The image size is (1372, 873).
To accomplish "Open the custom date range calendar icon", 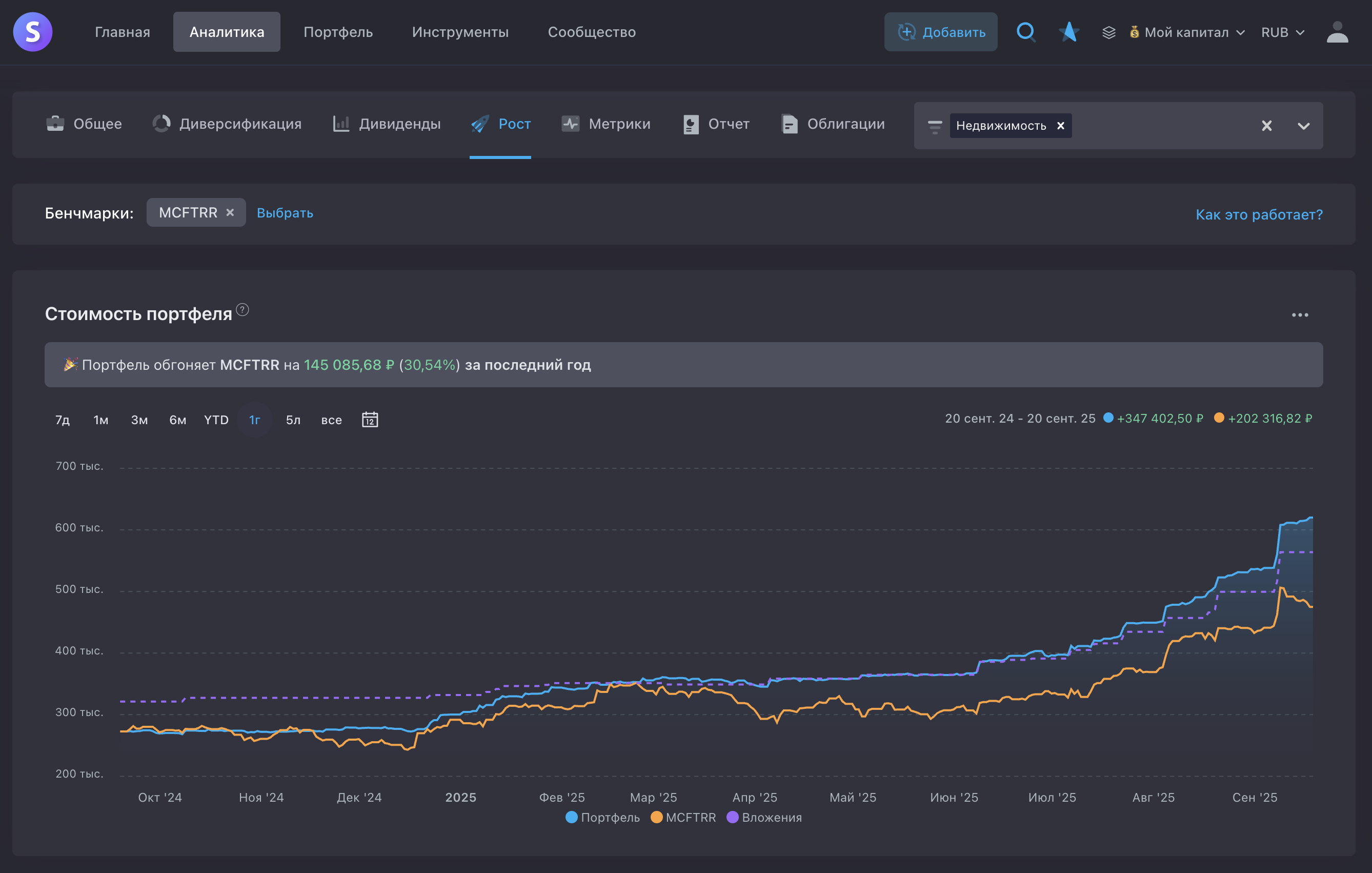I will (x=370, y=420).
